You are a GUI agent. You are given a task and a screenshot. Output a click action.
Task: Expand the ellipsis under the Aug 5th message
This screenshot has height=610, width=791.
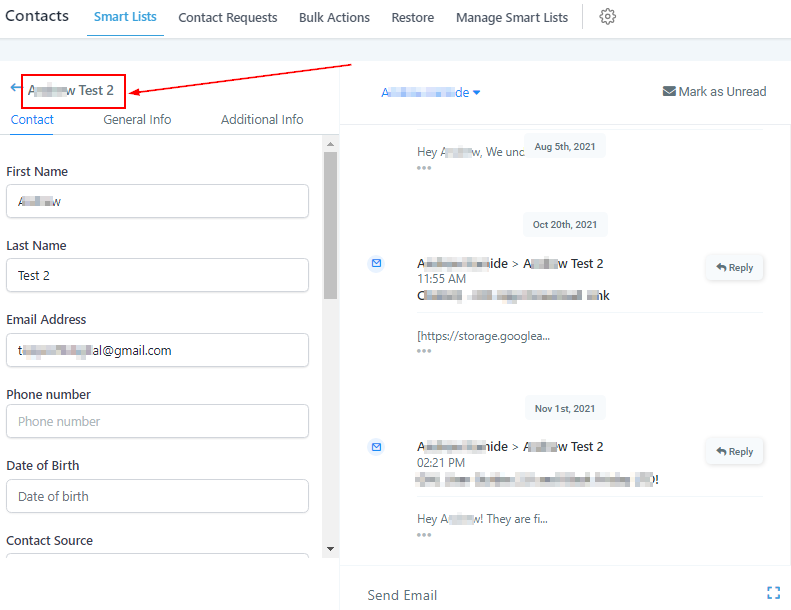coord(424,168)
